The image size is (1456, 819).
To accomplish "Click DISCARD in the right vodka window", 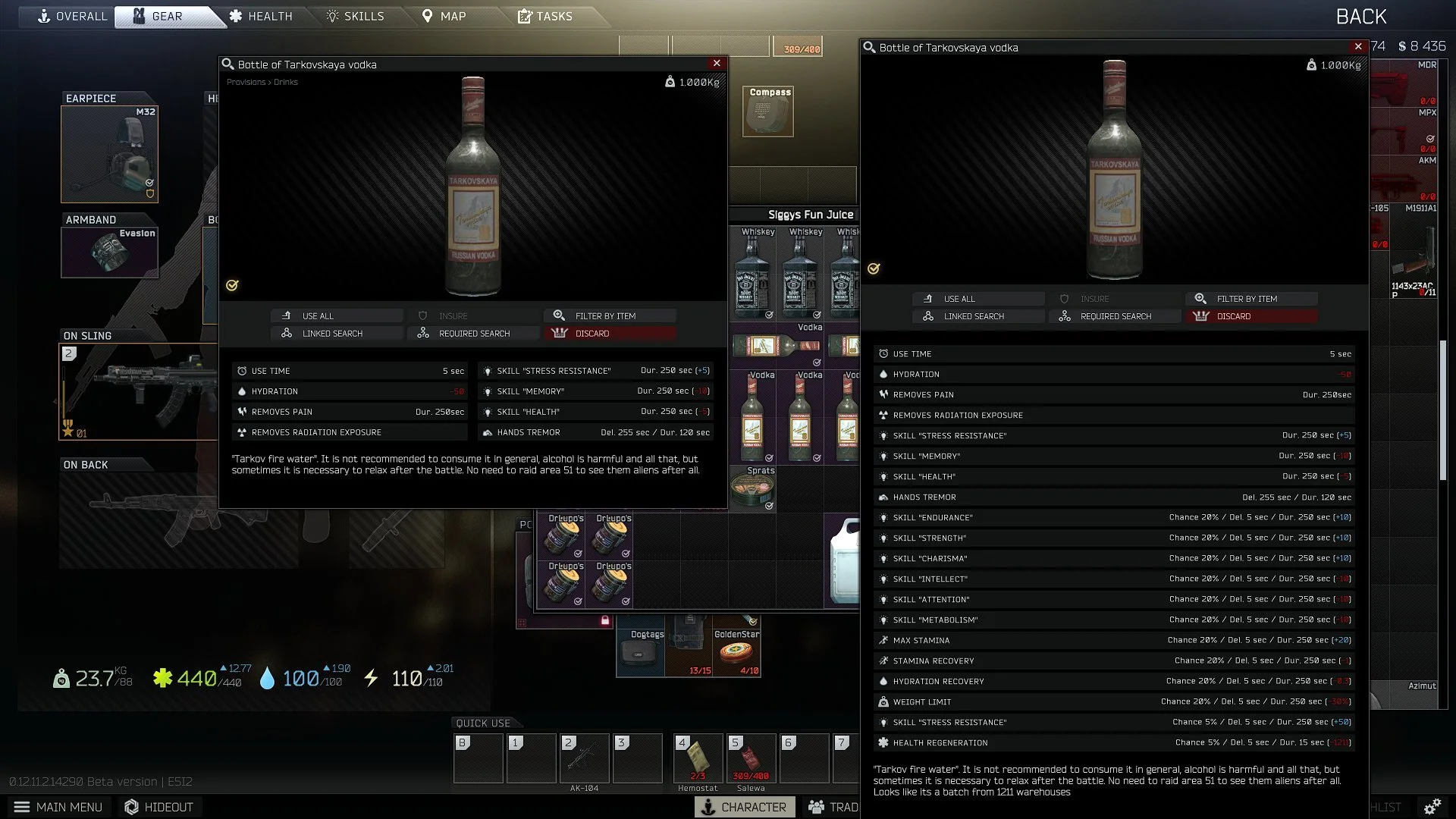I will click(x=1251, y=316).
